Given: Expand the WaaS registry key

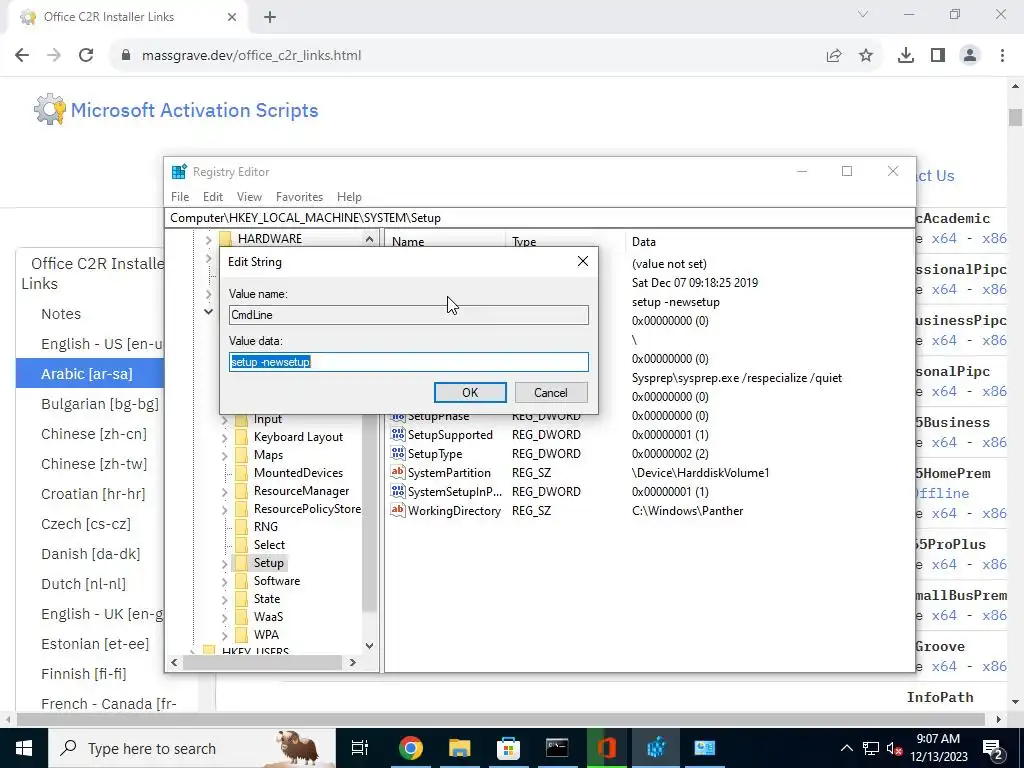Looking at the screenshot, I should [225, 617].
